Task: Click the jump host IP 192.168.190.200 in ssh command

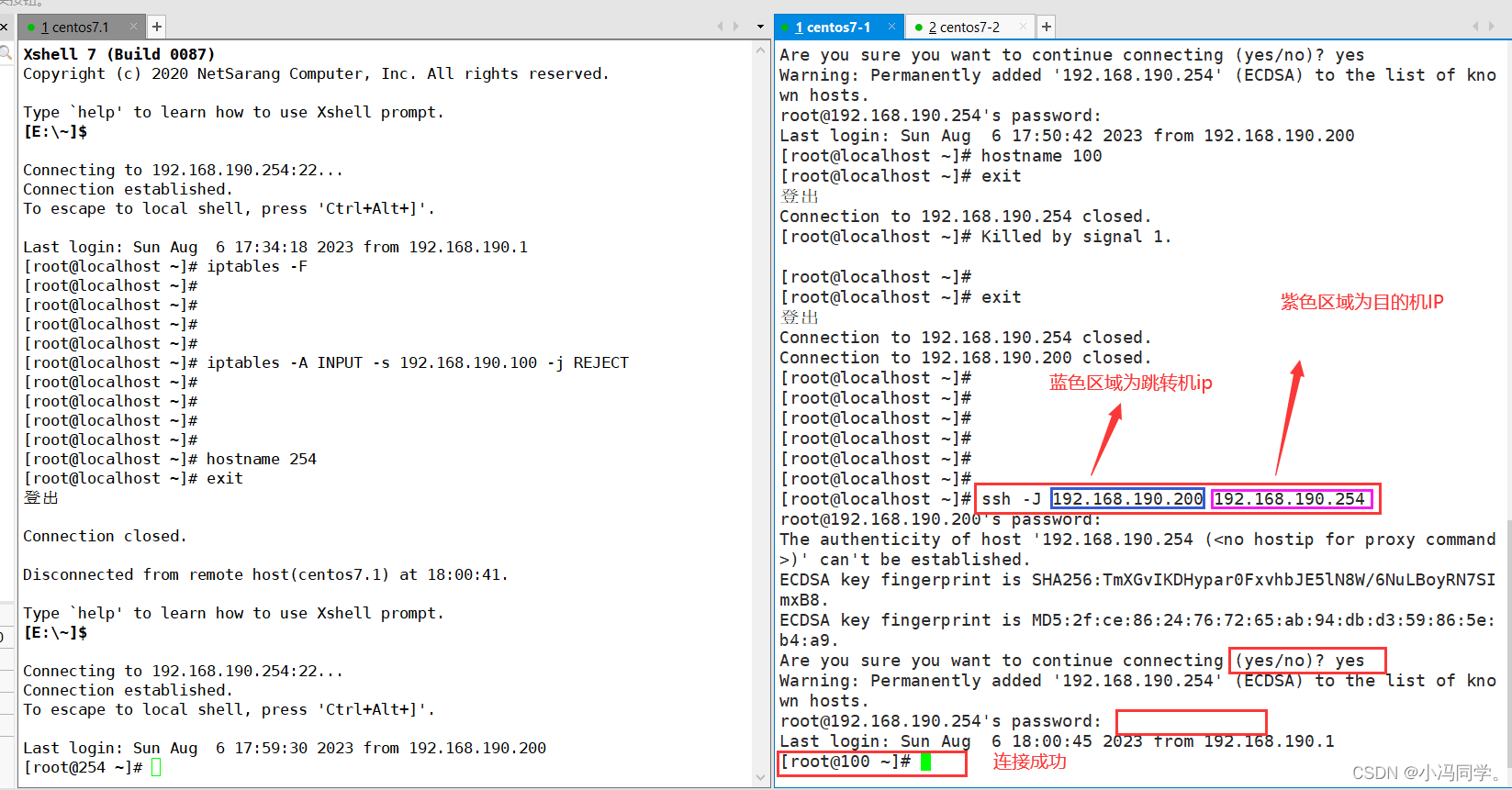Action: tap(1127, 499)
